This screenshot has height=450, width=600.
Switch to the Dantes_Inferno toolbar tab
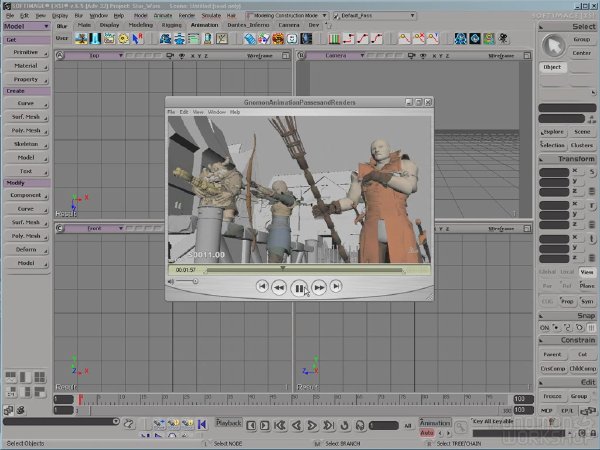pyautogui.click(x=248, y=25)
